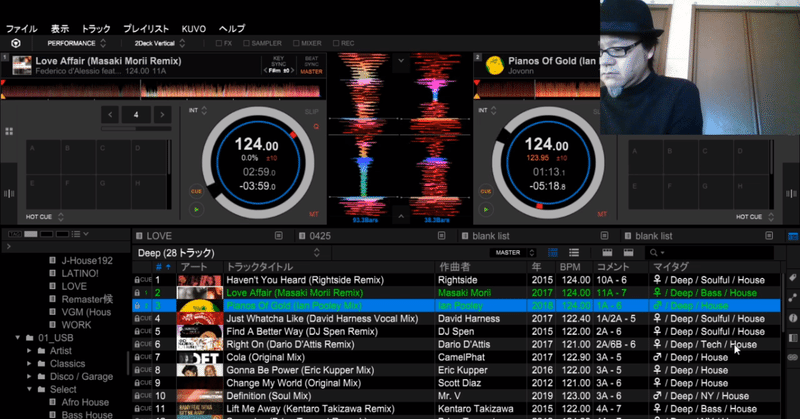Enable SLIP mode on deck 1
This screenshot has height=419, width=800.
click(x=311, y=111)
